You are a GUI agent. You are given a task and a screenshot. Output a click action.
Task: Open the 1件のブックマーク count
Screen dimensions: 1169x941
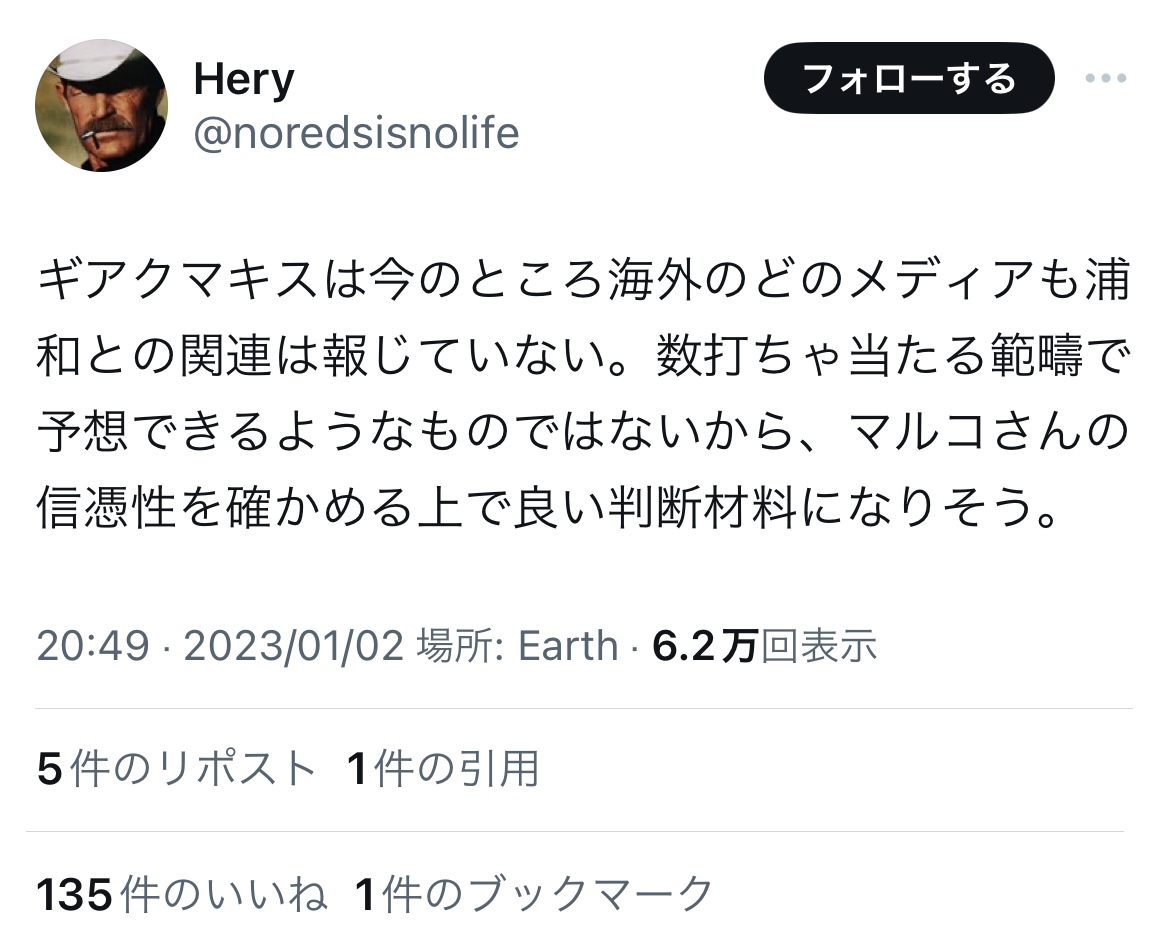click(x=534, y=893)
